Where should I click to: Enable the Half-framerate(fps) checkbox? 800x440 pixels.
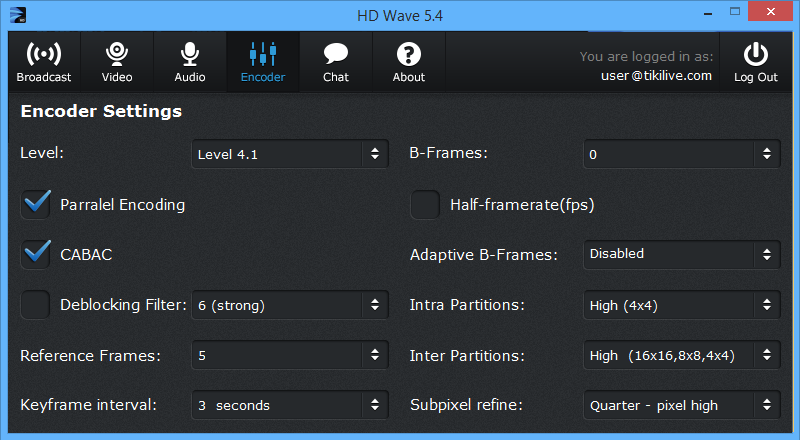coord(425,205)
